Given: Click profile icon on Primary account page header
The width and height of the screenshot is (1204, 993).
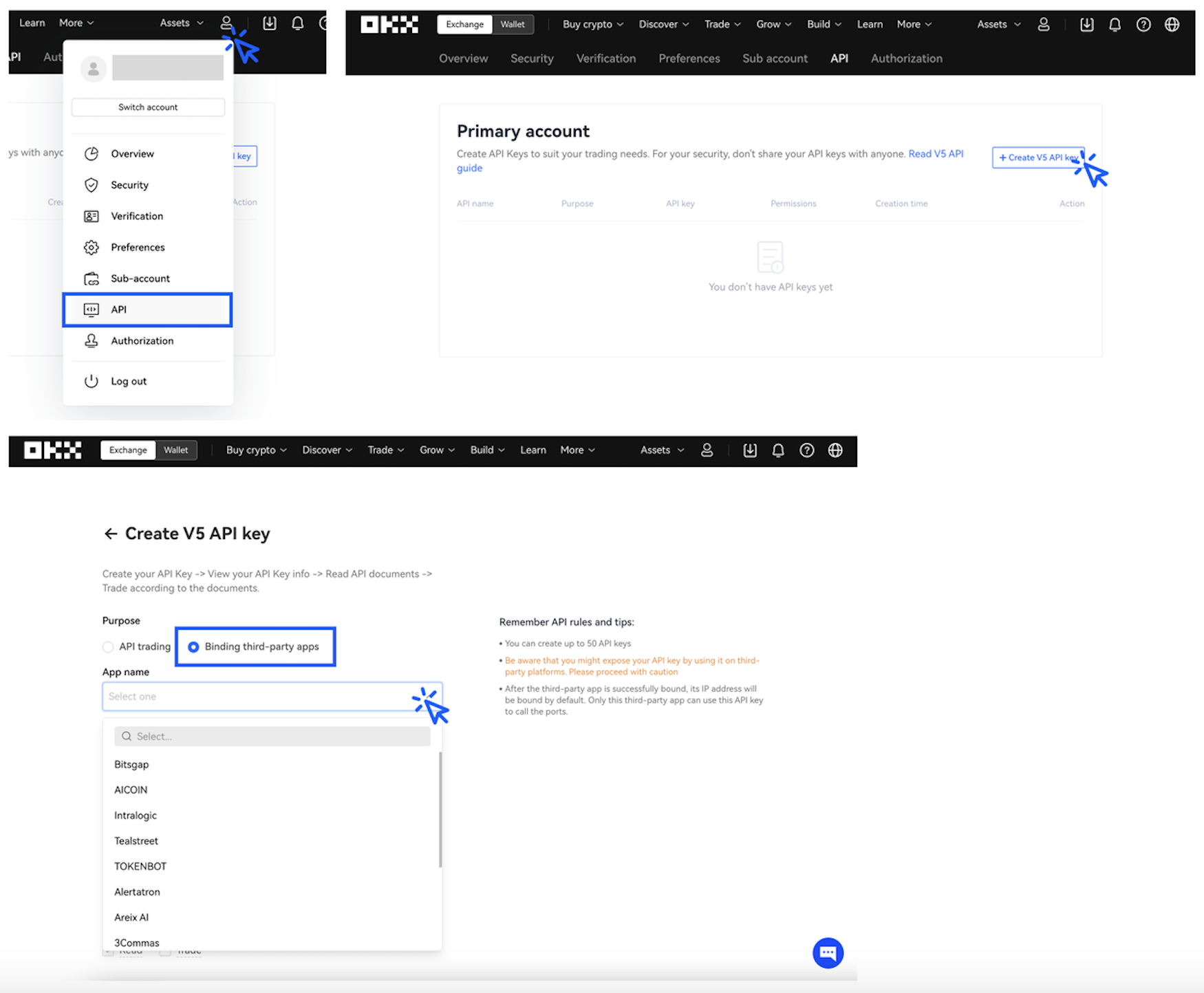Looking at the screenshot, I should (x=1044, y=25).
